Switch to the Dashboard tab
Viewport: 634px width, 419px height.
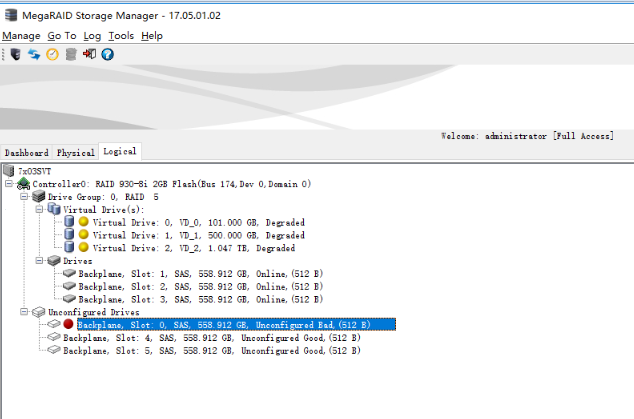click(x=26, y=153)
